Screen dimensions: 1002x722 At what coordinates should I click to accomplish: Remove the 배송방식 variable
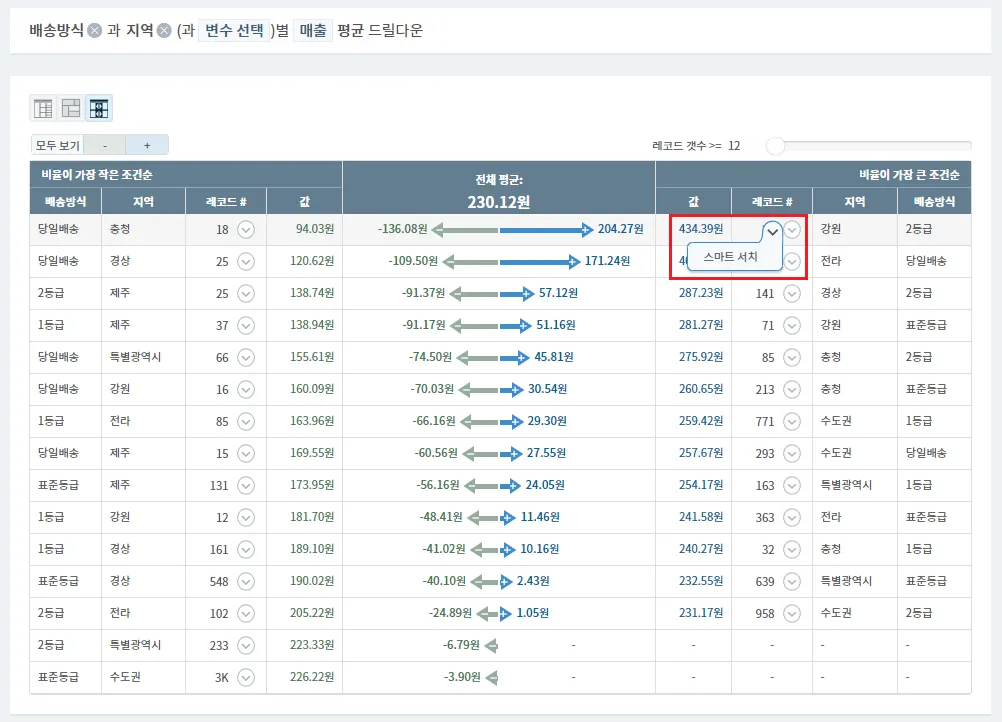coord(95,30)
